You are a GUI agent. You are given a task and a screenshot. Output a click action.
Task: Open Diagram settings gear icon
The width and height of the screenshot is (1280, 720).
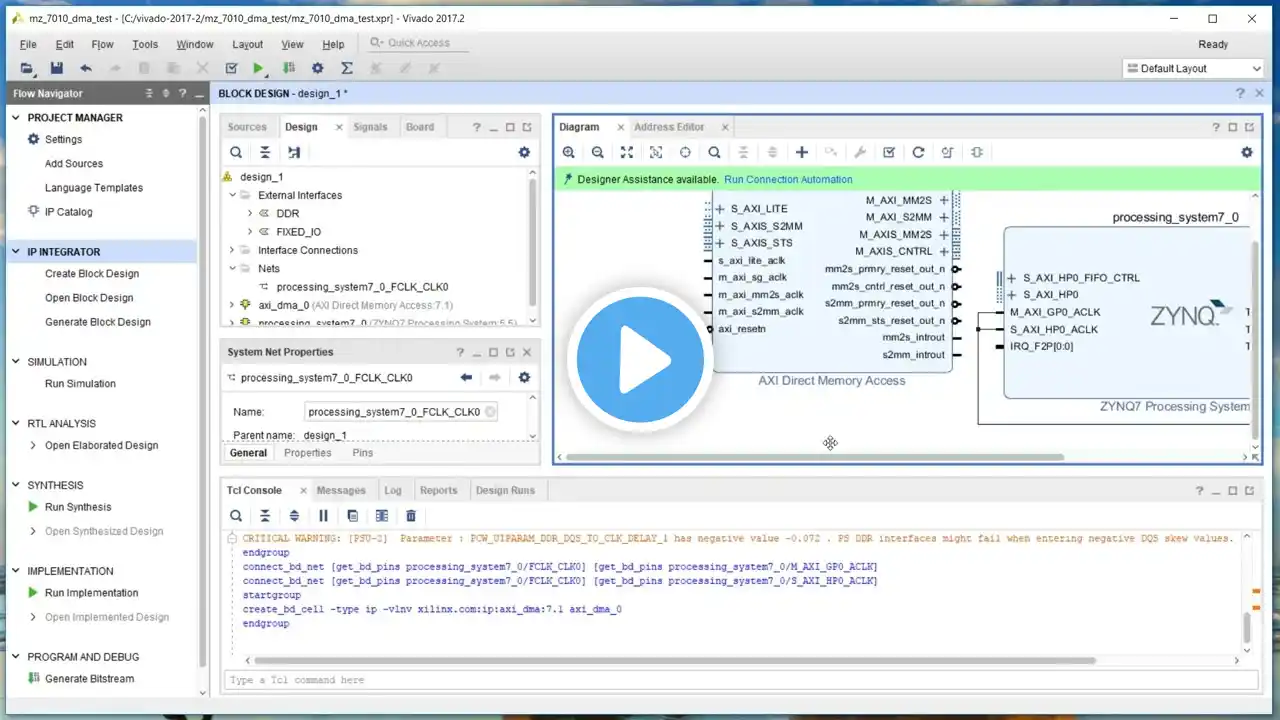pos(1246,152)
